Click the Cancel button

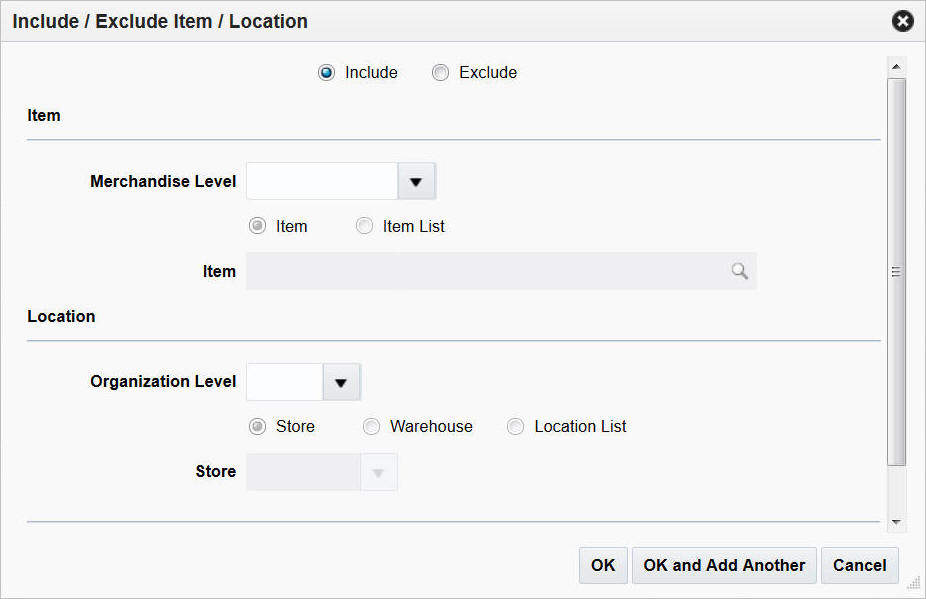click(x=859, y=565)
